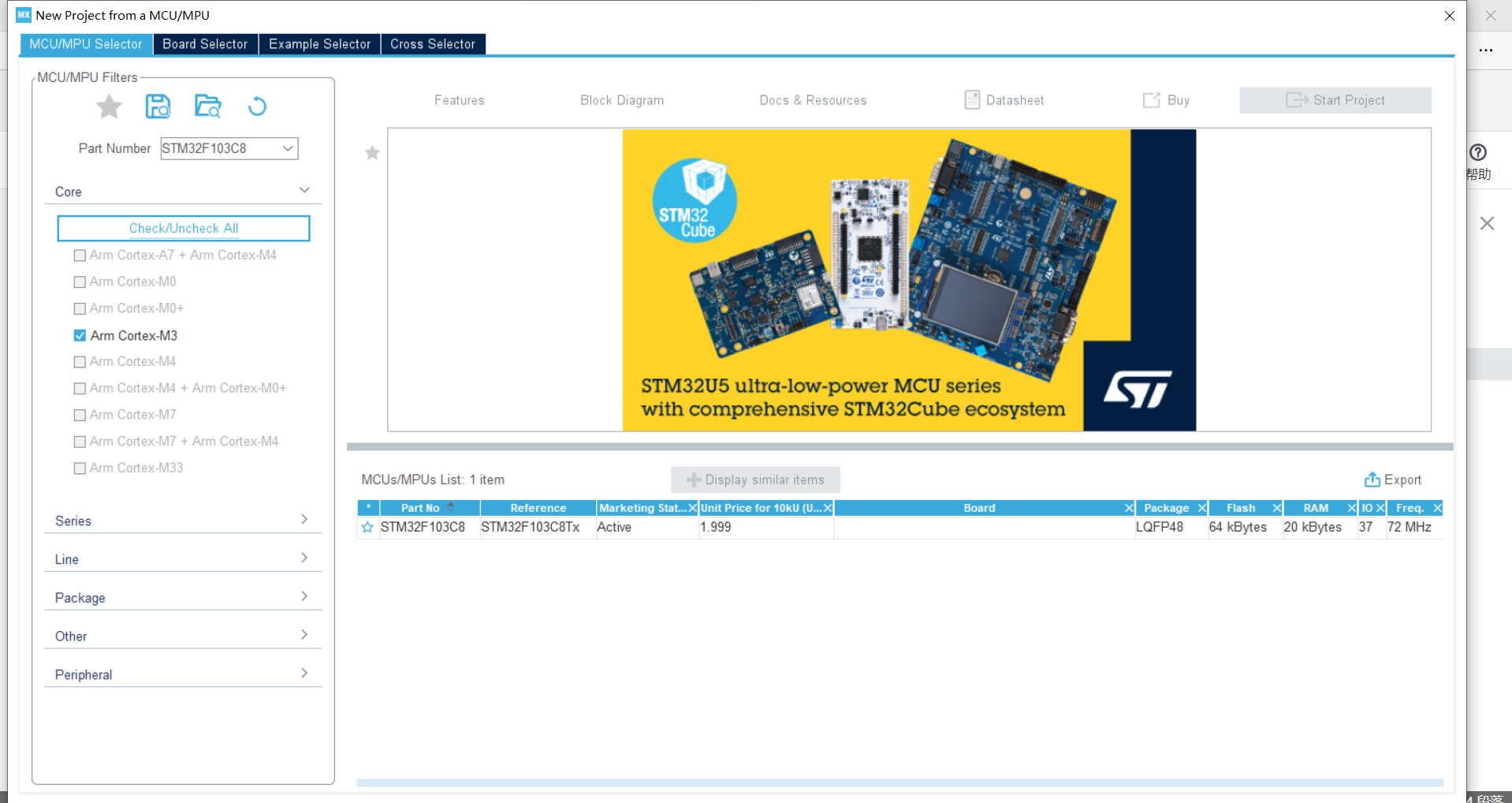Click the horizontal splitter bar below banner
Image resolution: width=1512 pixels, height=803 pixels.
click(899, 446)
